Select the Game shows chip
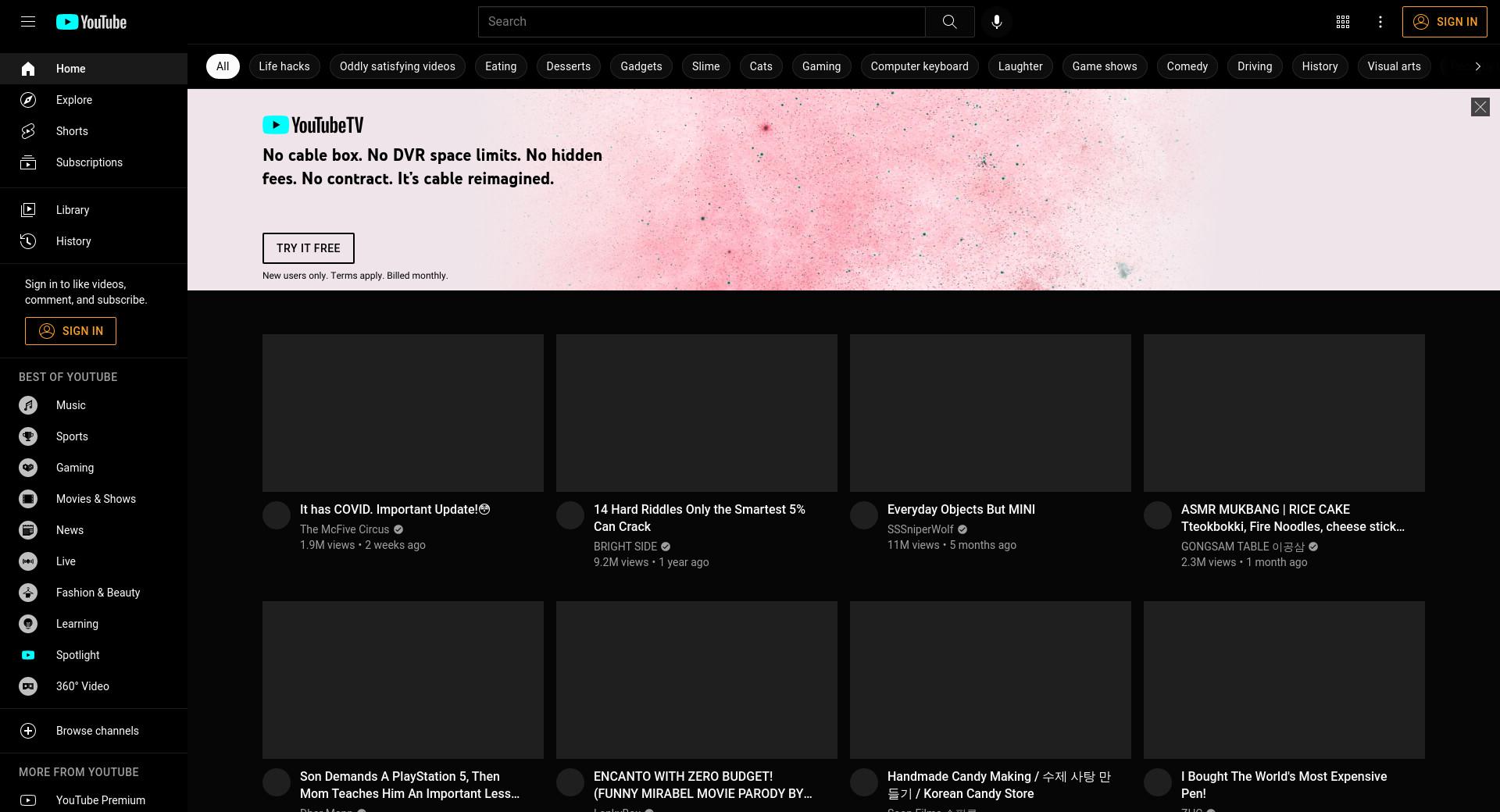The width and height of the screenshot is (1500, 812). (1105, 66)
